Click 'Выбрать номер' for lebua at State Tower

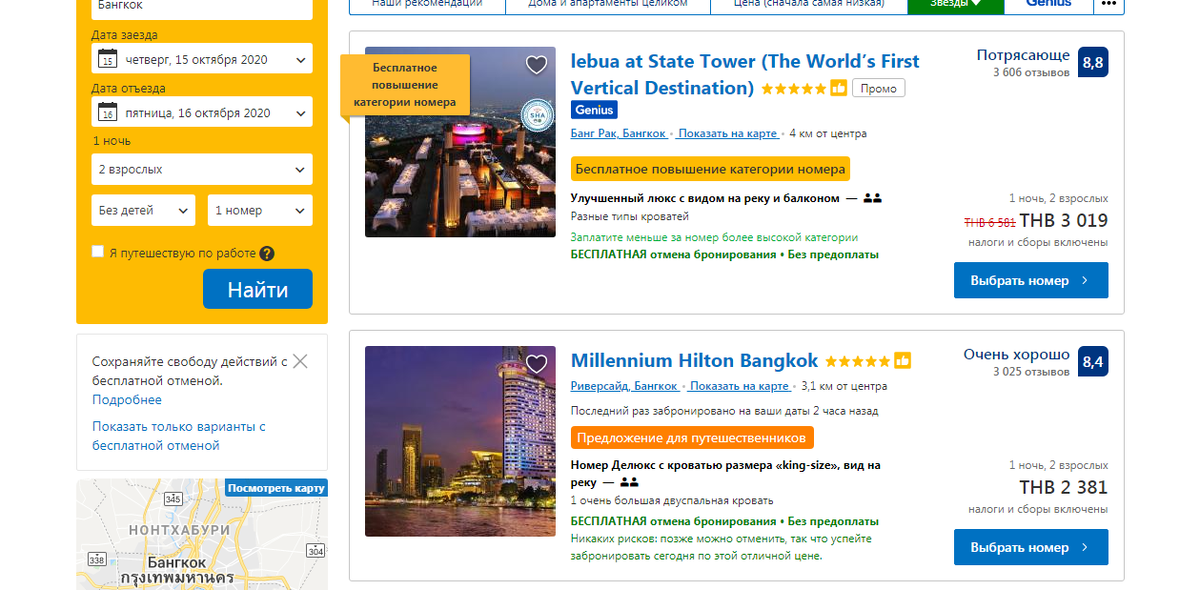[1031, 280]
